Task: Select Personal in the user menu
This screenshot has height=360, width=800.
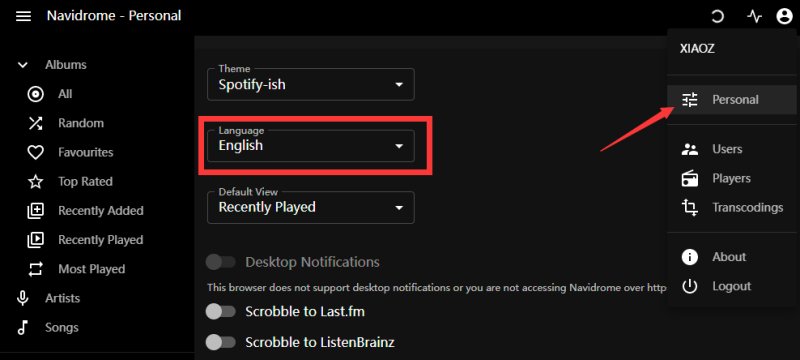Action: [x=732, y=99]
